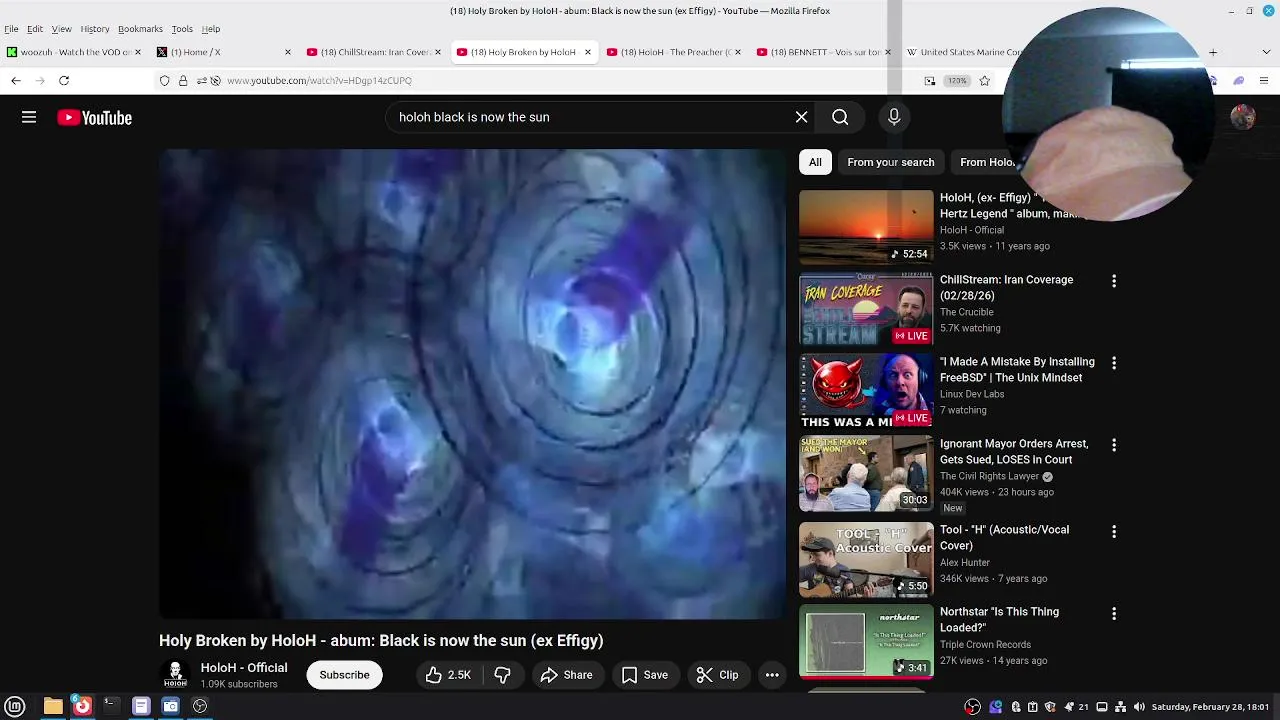The width and height of the screenshot is (1280, 720).
Task: Open Linux Mint start menu
Action: tap(15, 706)
